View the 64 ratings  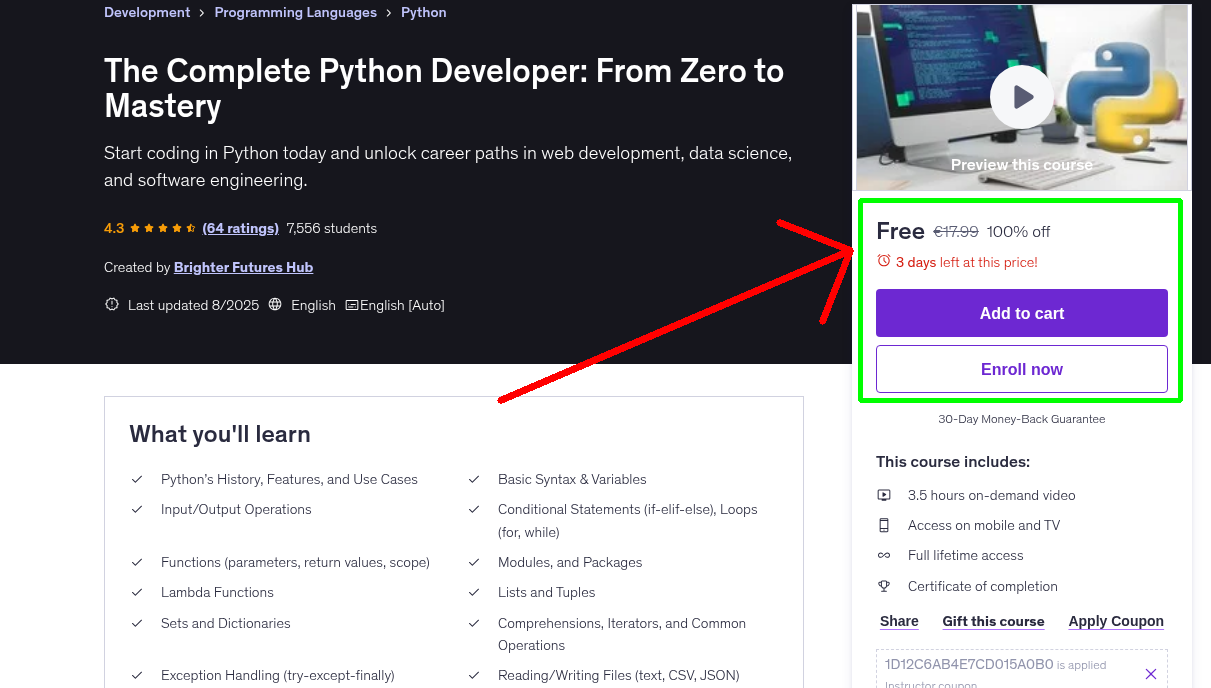coord(240,228)
